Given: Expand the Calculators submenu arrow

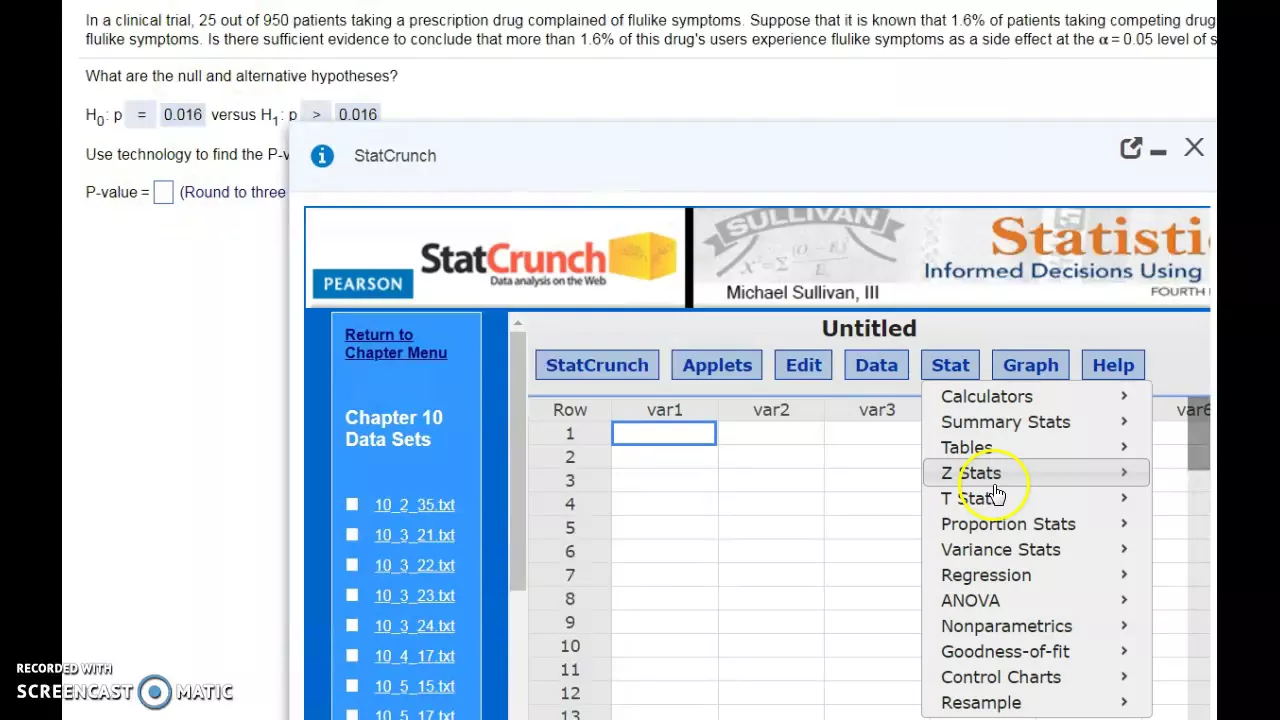Looking at the screenshot, I should click(1124, 396).
